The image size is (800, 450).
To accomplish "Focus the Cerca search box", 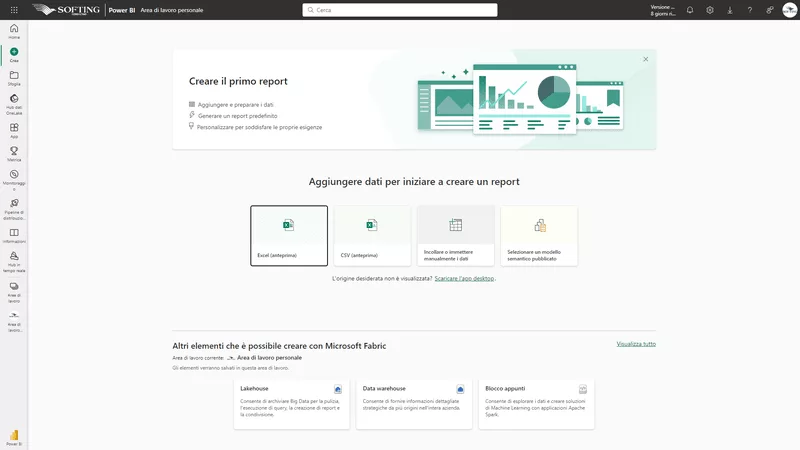I will coord(399,10).
